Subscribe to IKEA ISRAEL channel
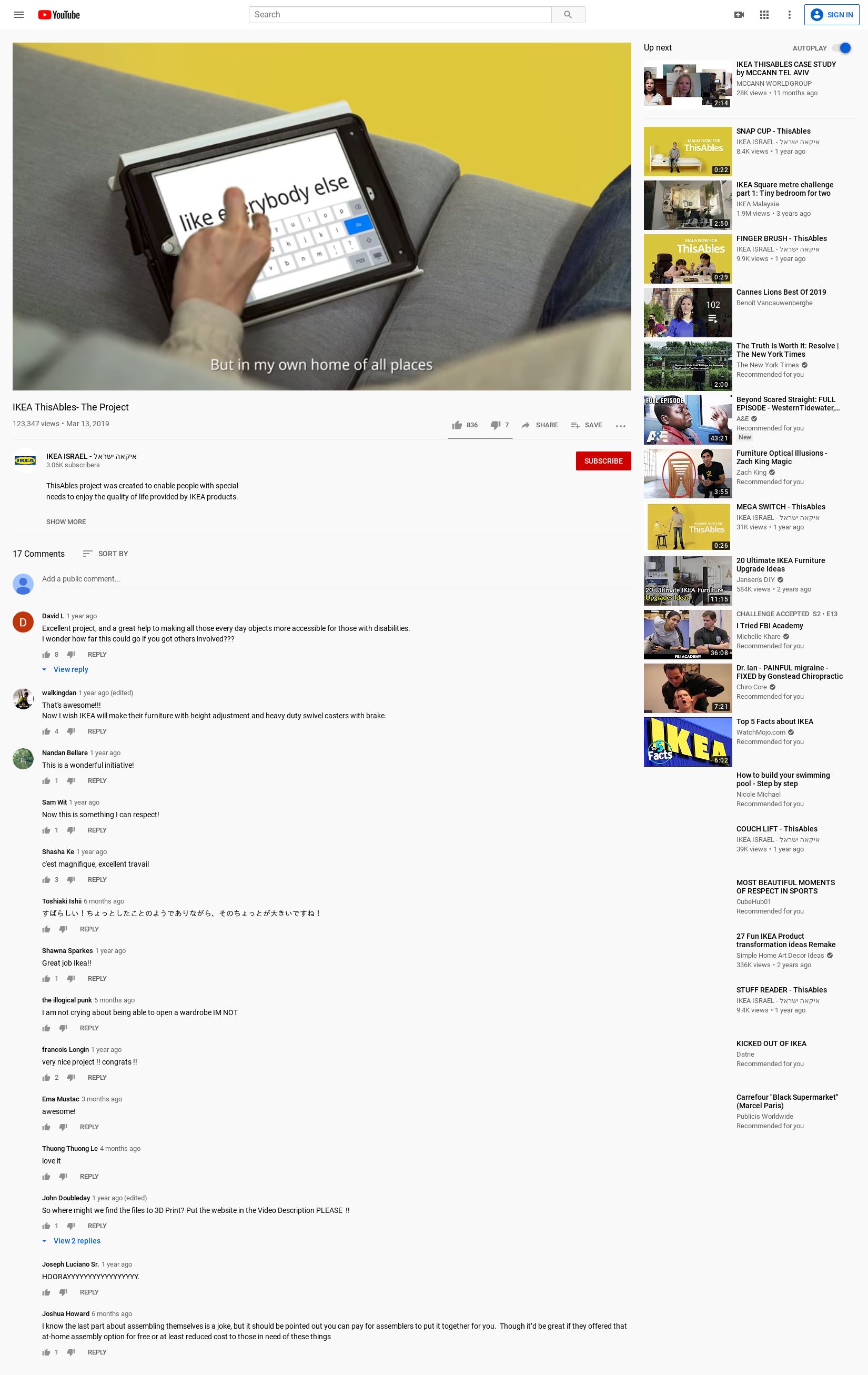868x1375 pixels. [603, 461]
